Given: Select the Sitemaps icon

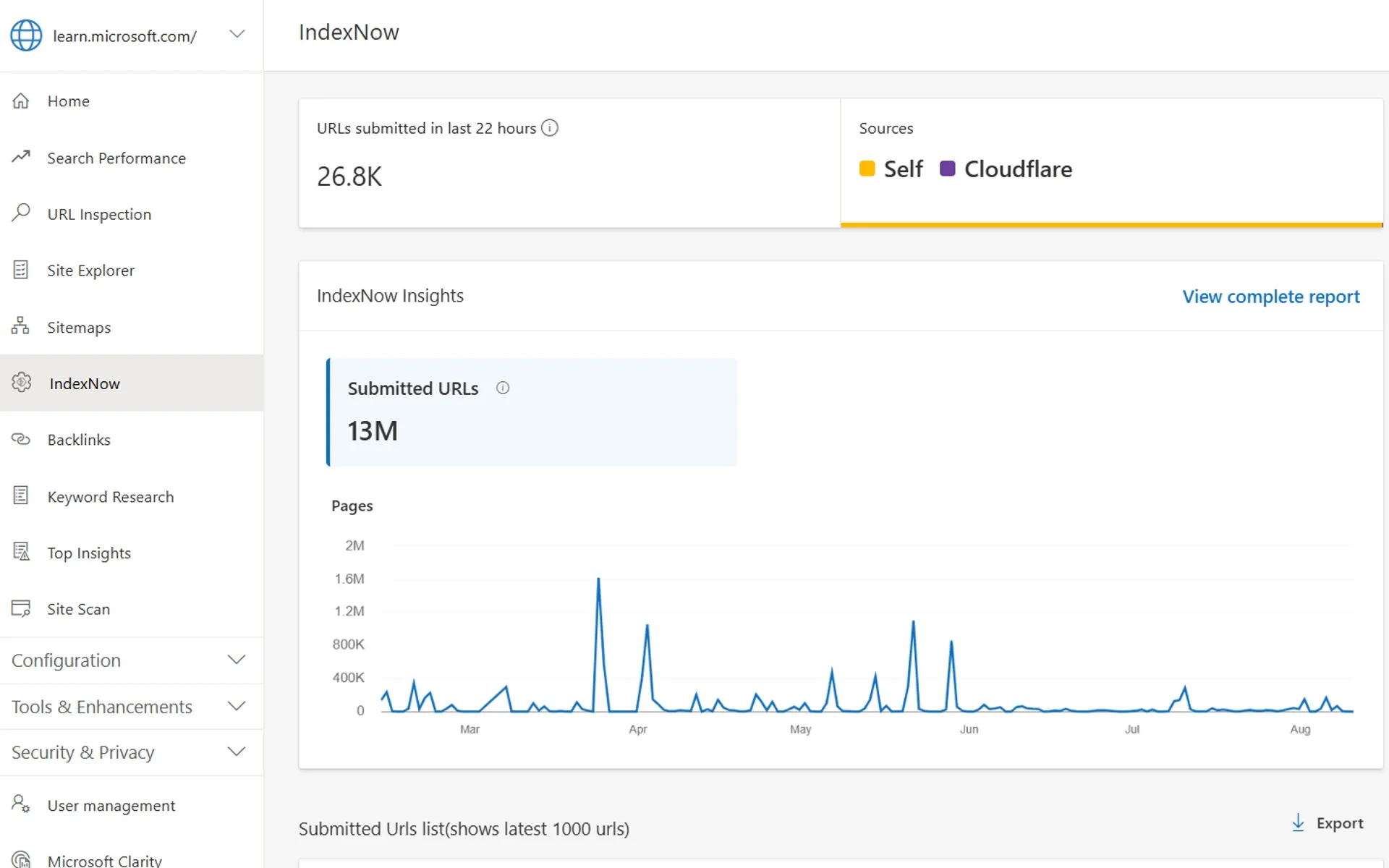Looking at the screenshot, I should point(21,326).
